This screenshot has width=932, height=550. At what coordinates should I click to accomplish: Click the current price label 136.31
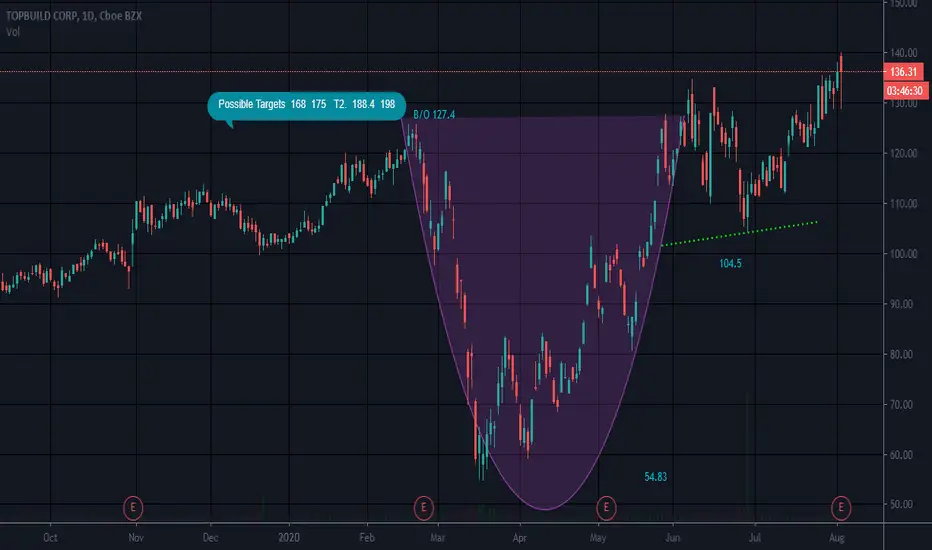click(903, 72)
